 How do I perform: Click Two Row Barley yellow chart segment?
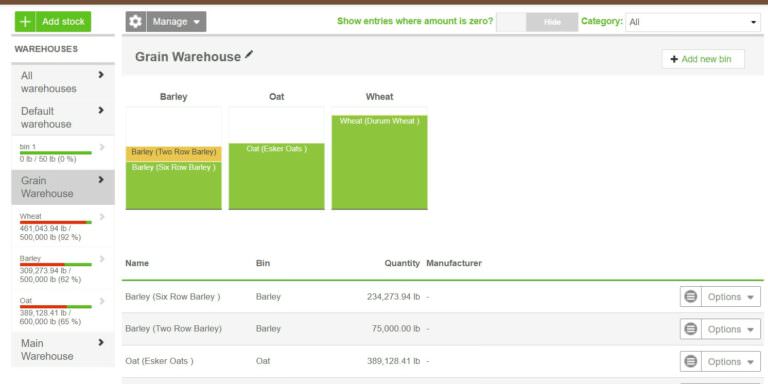point(173,154)
